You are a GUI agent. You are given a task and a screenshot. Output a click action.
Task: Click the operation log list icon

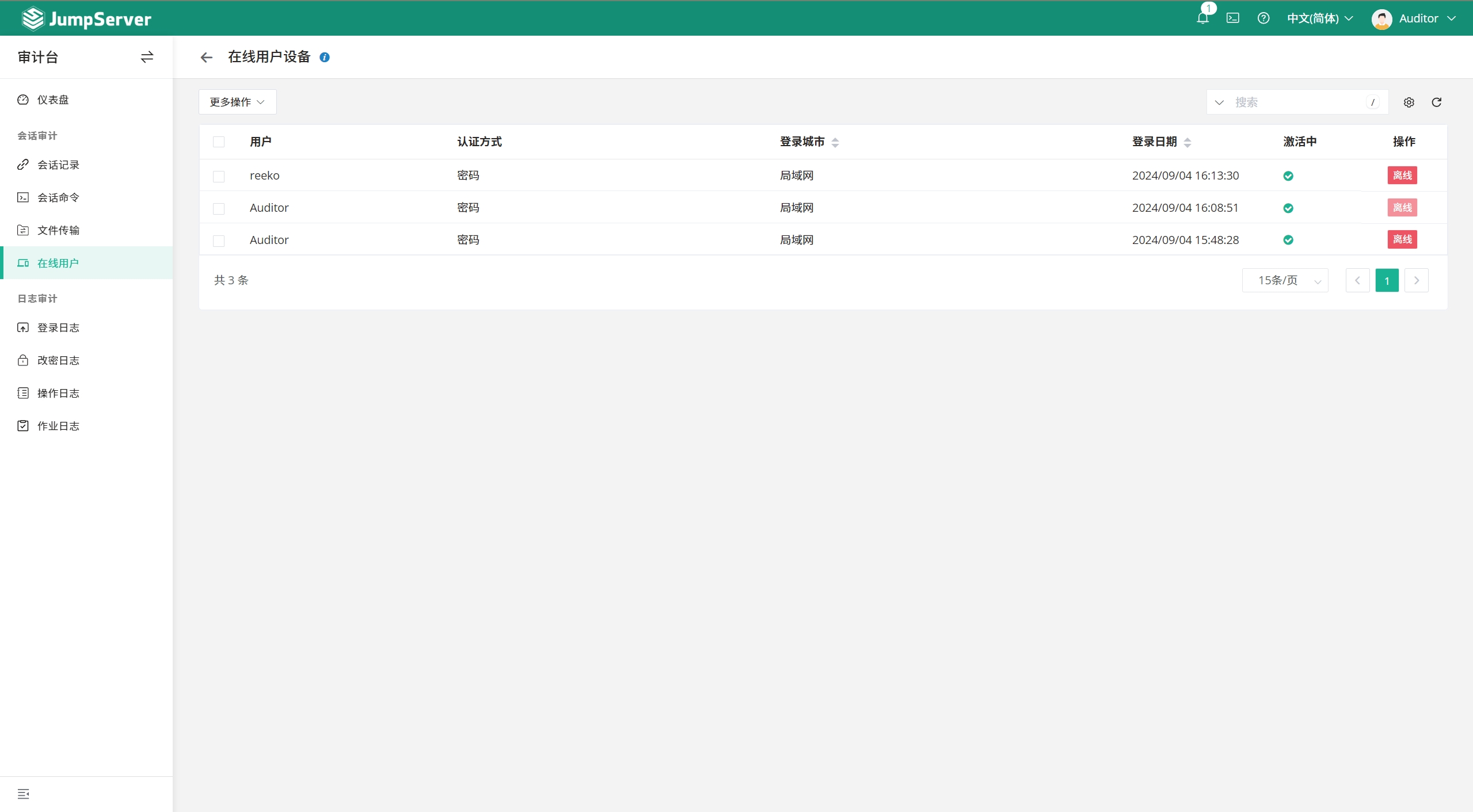click(23, 393)
